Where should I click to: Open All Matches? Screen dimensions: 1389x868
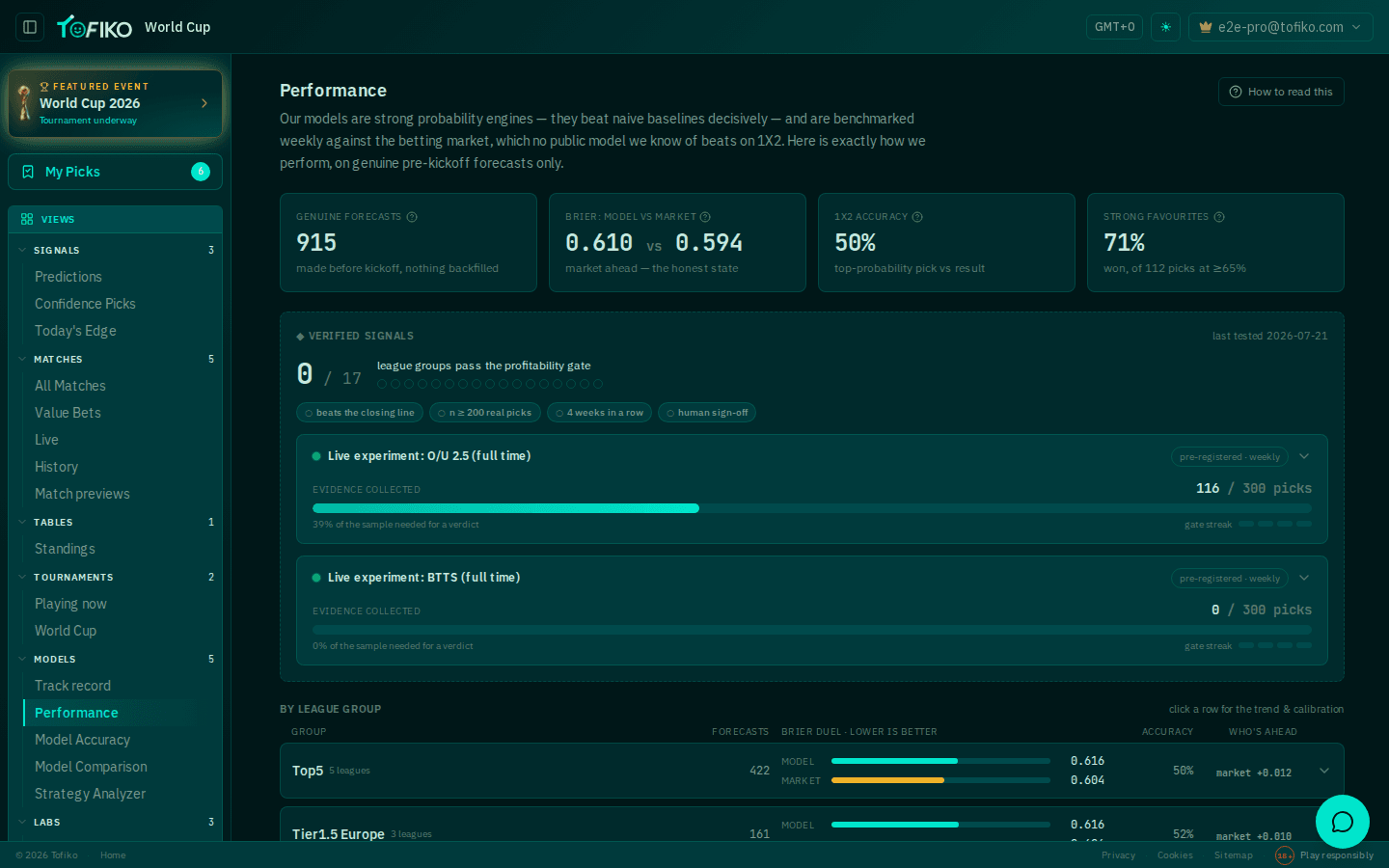(x=70, y=386)
